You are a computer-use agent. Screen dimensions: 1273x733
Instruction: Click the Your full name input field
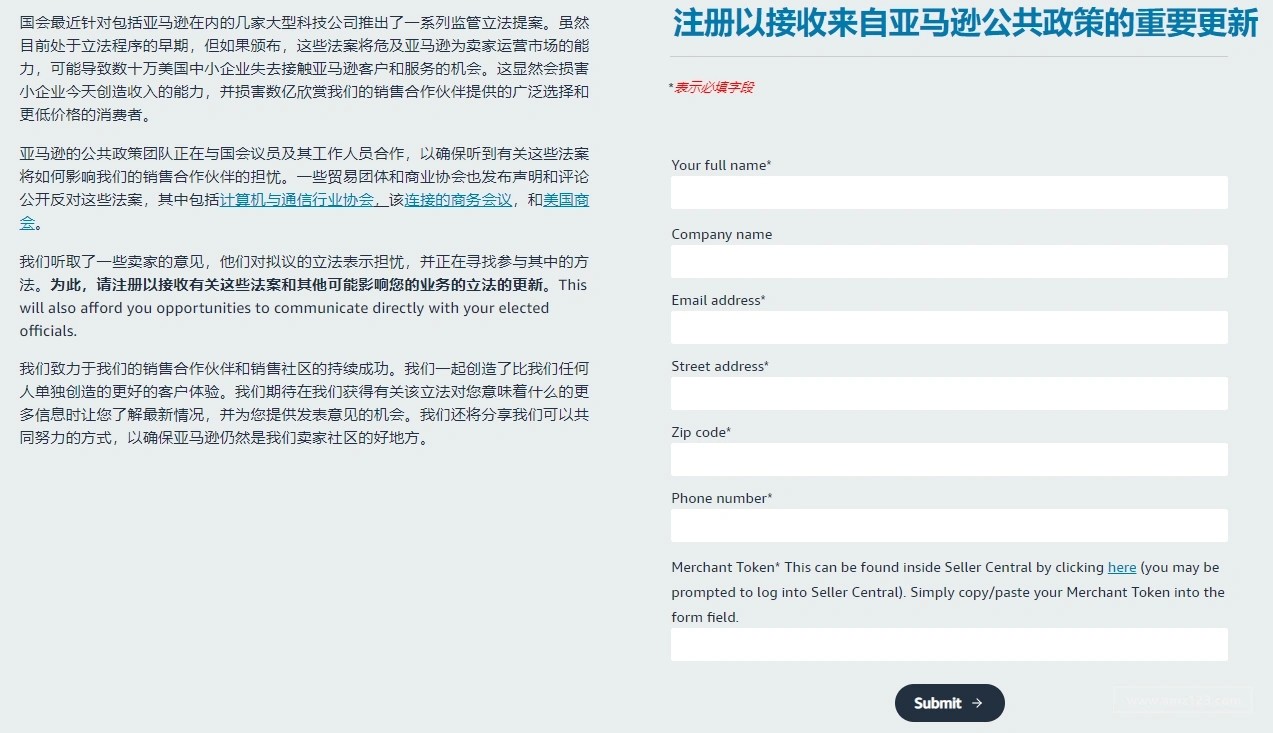tap(948, 192)
